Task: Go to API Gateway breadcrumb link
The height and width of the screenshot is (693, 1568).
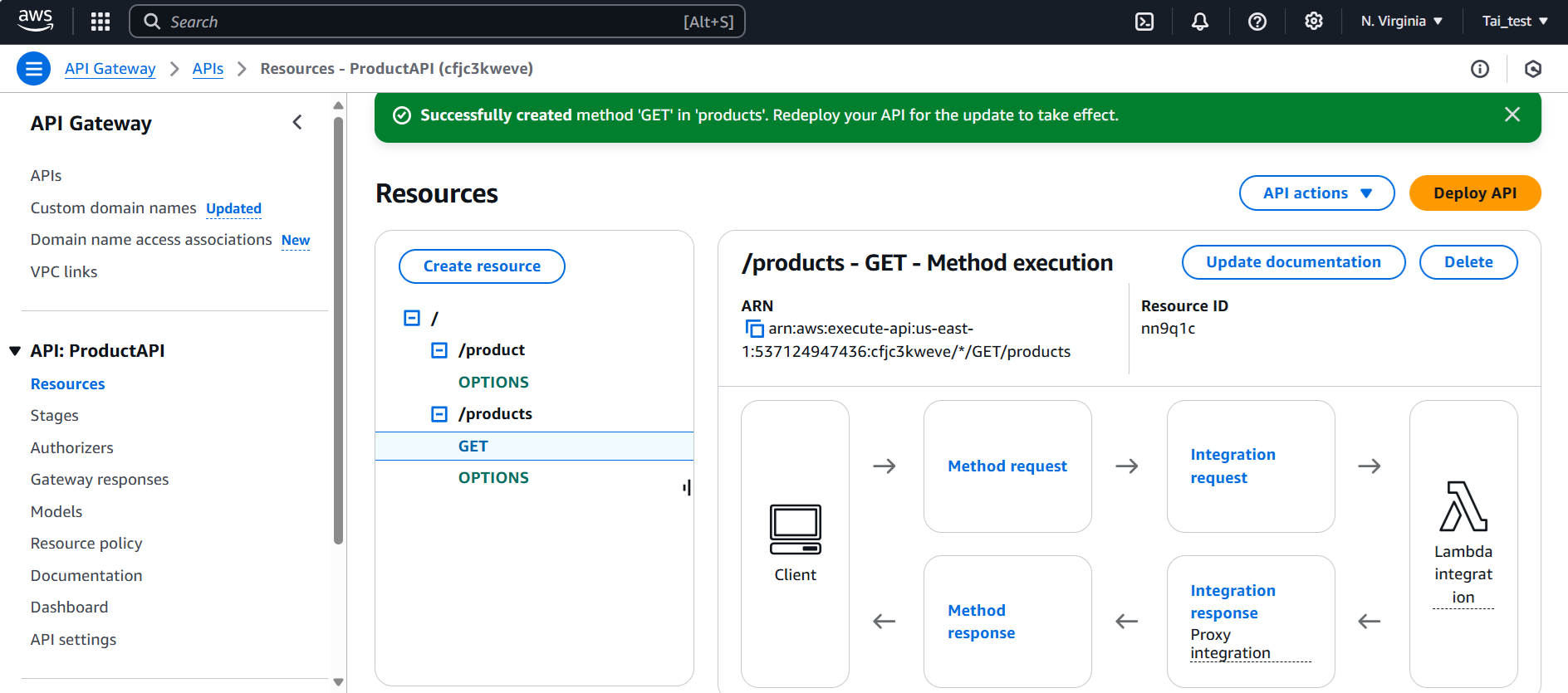Action: tap(110, 69)
